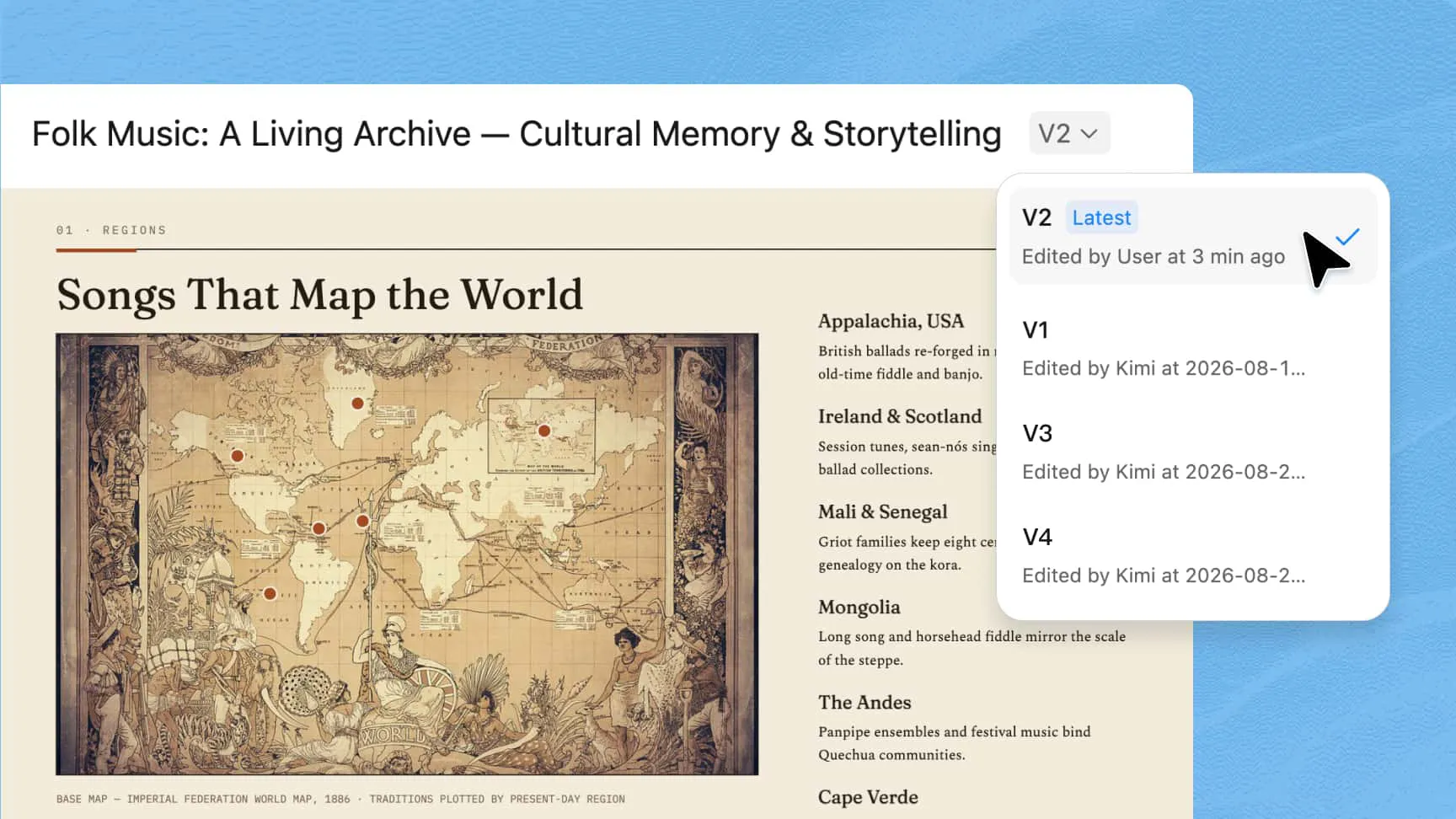
Task: Click the Cape Verde region heading
Action: (868, 797)
